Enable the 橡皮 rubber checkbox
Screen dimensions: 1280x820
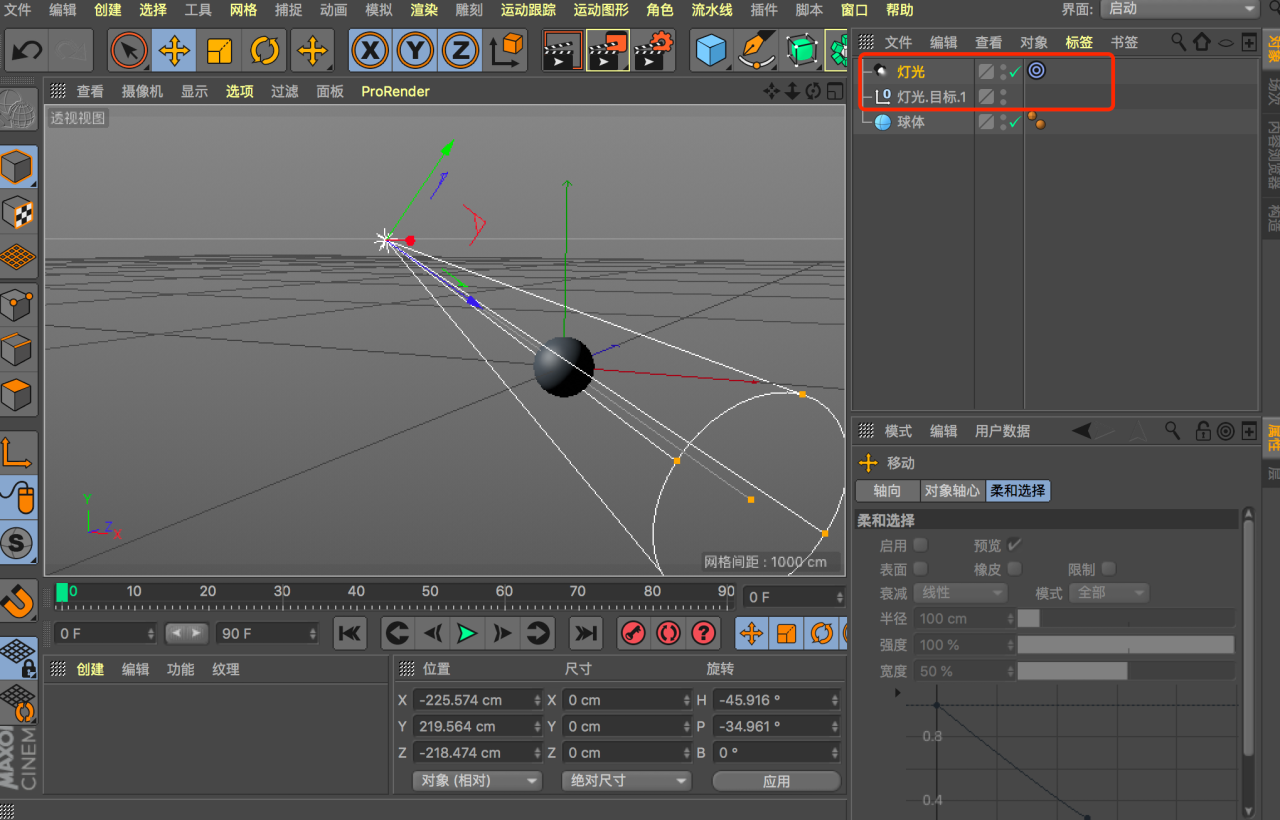click(1014, 569)
